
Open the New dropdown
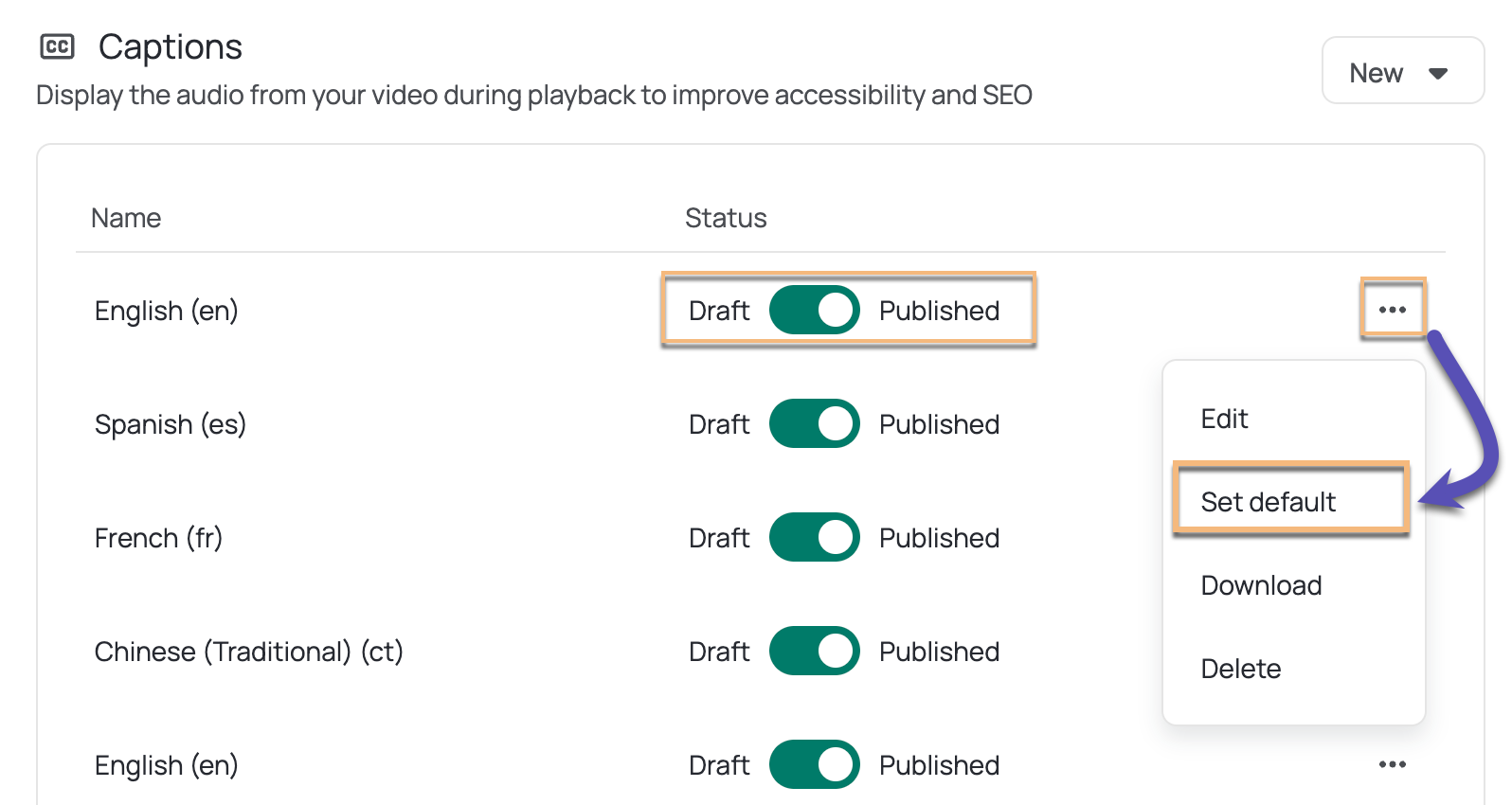[1402, 71]
